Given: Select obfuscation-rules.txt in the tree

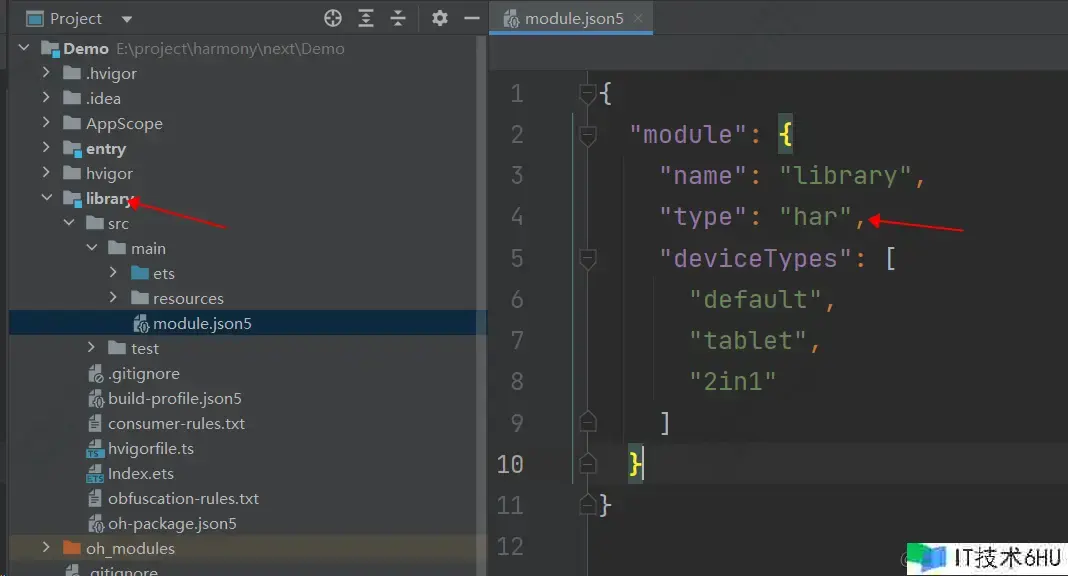Looking at the screenshot, I should coord(183,498).
